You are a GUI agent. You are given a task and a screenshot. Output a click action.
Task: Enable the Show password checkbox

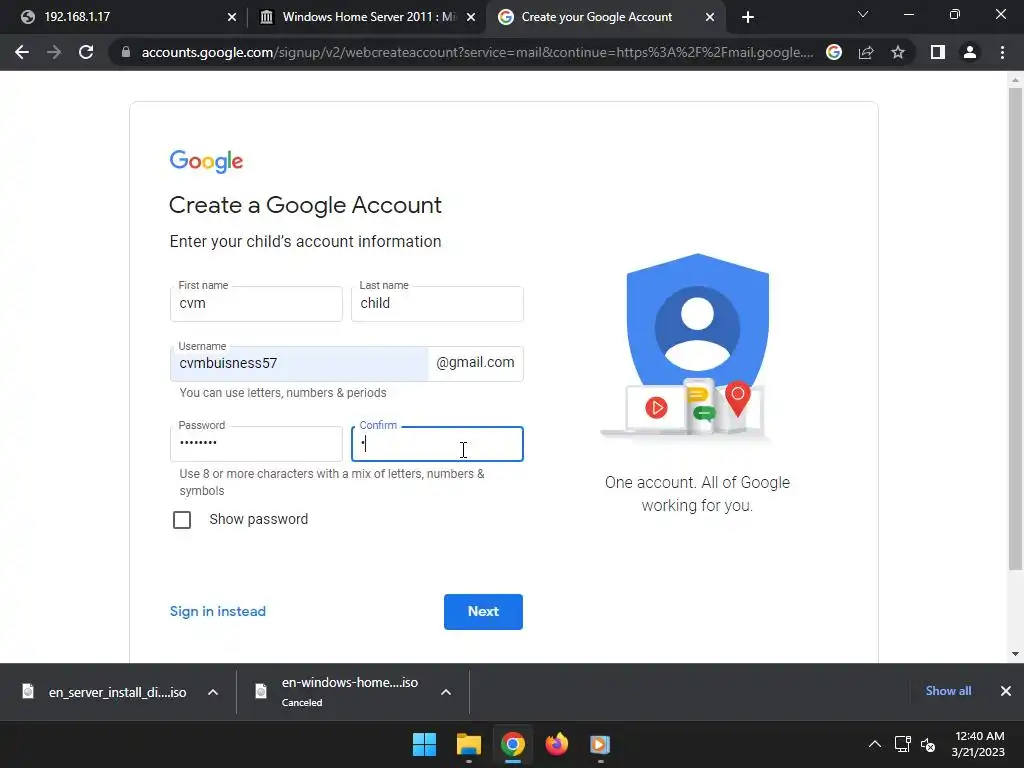coord(182,520)
